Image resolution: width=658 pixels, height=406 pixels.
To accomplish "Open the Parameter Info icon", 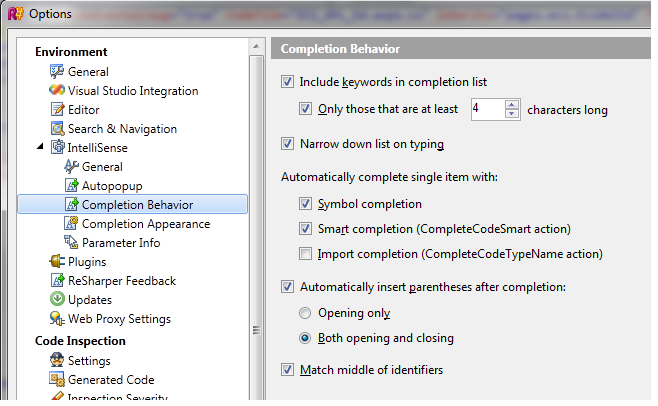I will coord(71,242).
